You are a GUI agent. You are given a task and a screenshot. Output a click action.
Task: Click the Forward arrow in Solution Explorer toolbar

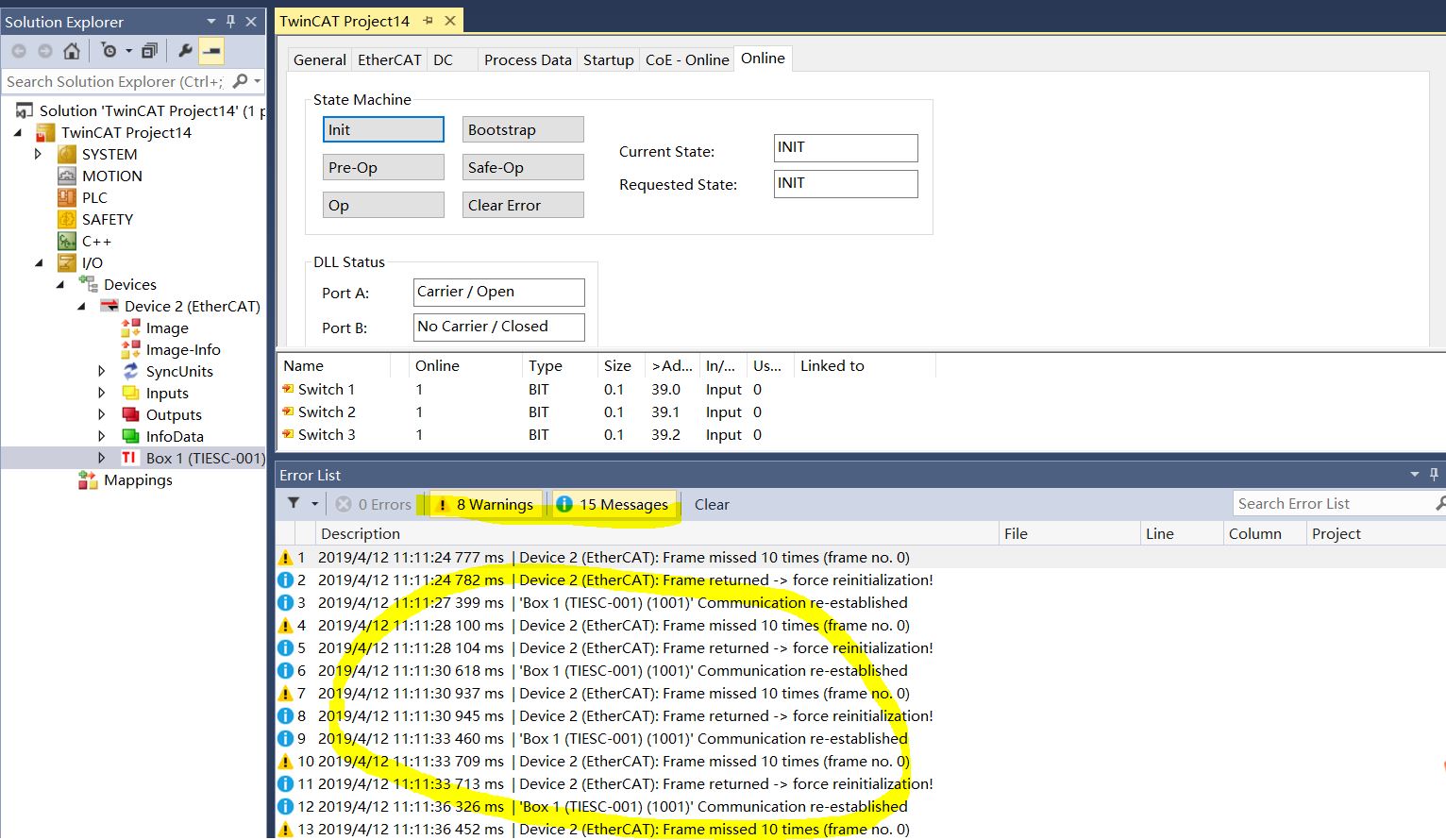click(x=44, y=51)
